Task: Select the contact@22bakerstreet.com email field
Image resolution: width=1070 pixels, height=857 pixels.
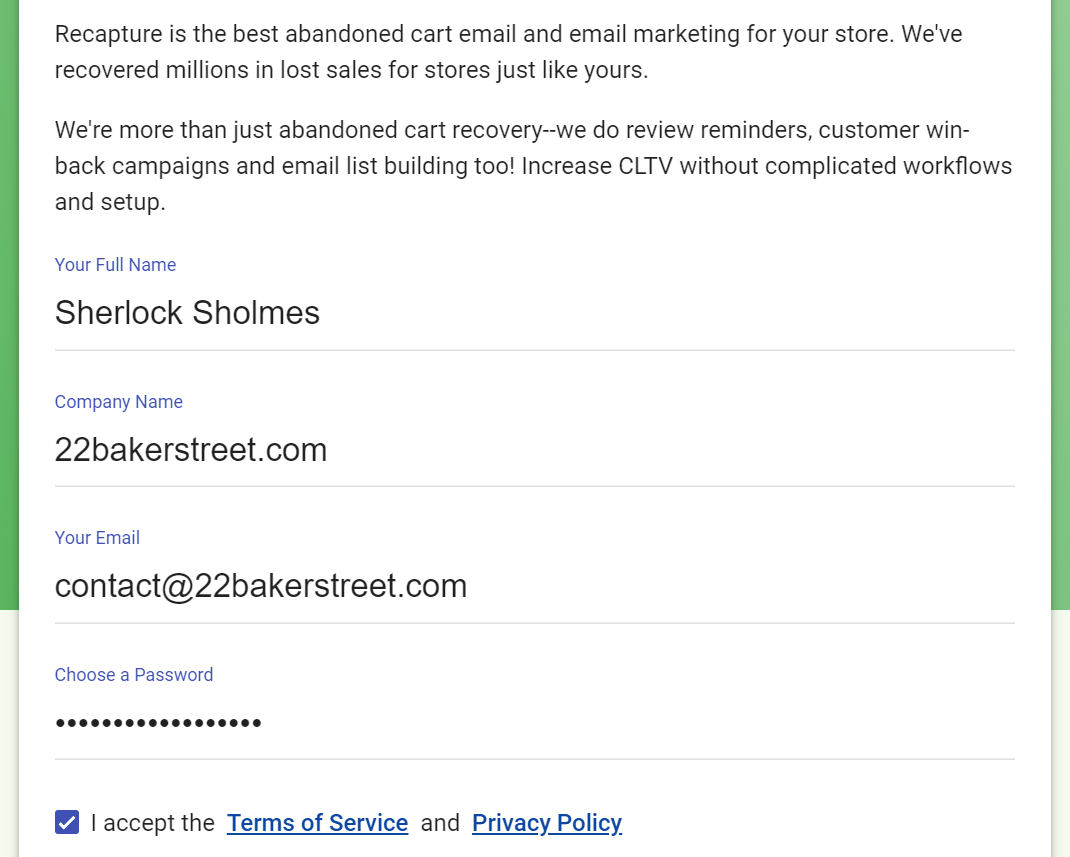Action: [534, 586]
